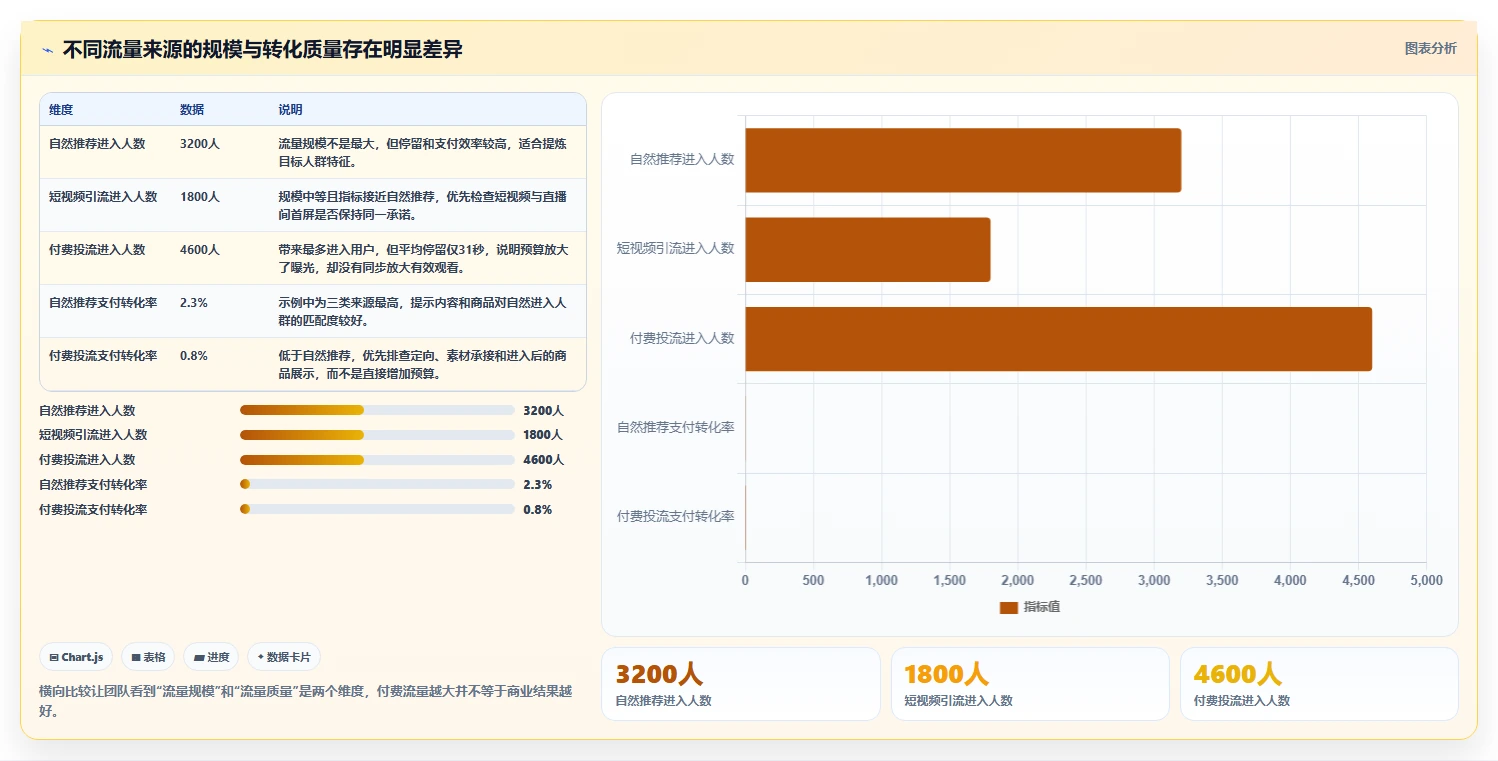This screenshot has height=761, width=1498.
Task: Open the 1800人 data card
Action: [x=1030, y=684]
